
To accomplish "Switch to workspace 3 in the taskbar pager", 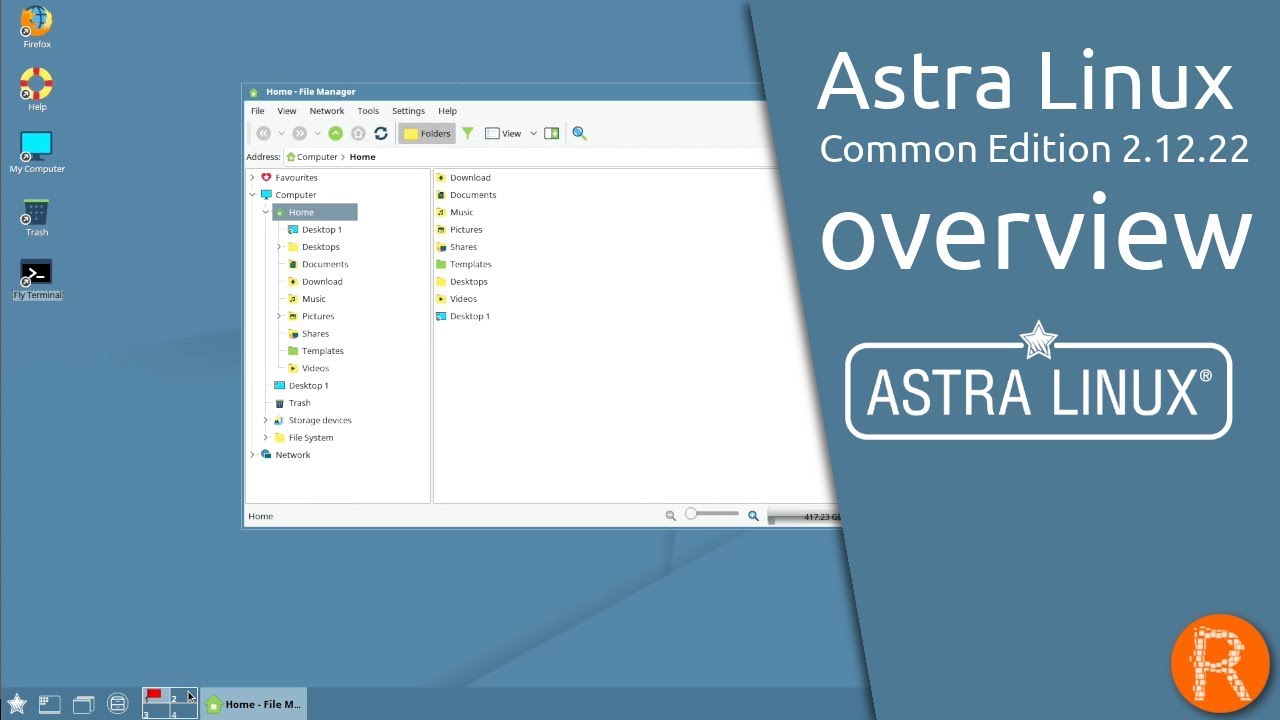I will click(155, 710).
